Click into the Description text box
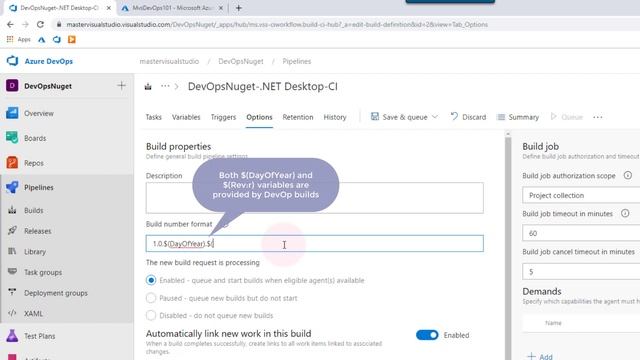The height and width of the screenshot is (360, 640). pos(315,198)
